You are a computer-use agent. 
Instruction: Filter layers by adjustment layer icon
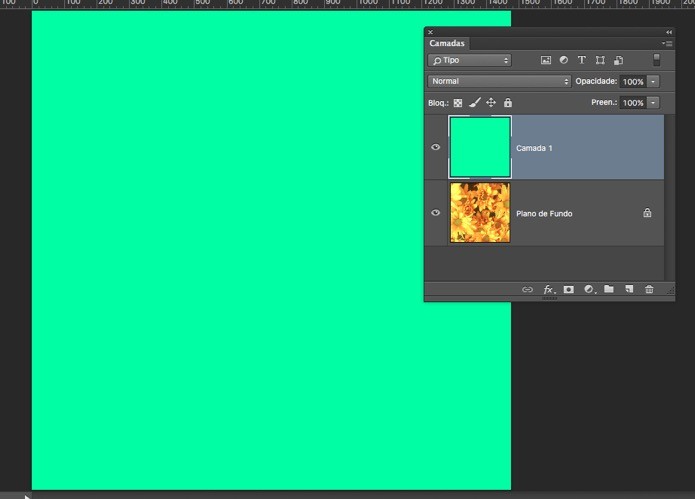(x=563, y=60)
